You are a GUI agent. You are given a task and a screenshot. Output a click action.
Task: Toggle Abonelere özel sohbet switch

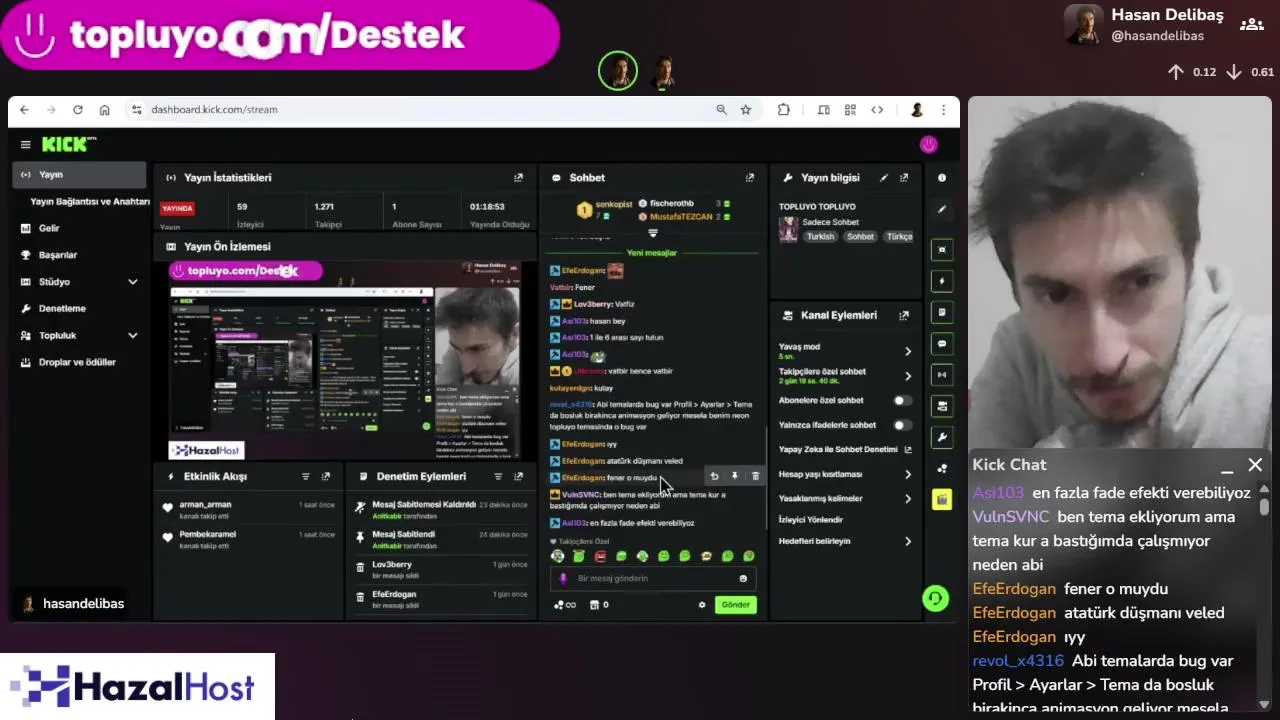click(902, 400)
